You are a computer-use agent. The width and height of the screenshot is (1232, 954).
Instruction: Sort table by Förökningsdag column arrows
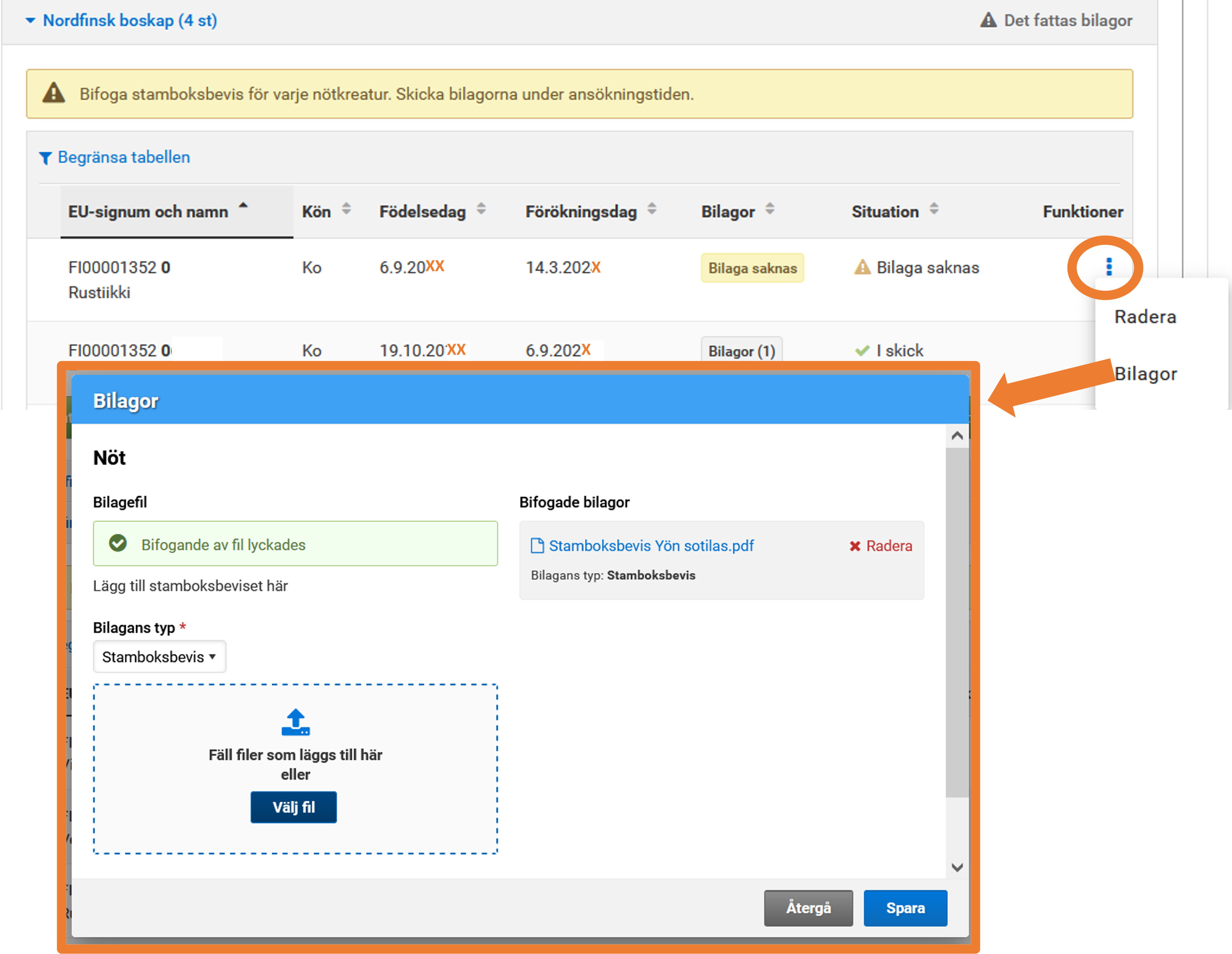651,209
